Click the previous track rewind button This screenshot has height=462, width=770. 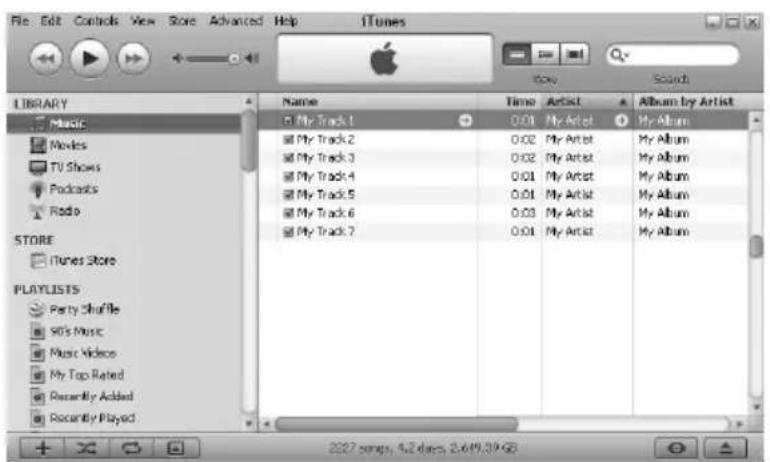coord(46,59)
